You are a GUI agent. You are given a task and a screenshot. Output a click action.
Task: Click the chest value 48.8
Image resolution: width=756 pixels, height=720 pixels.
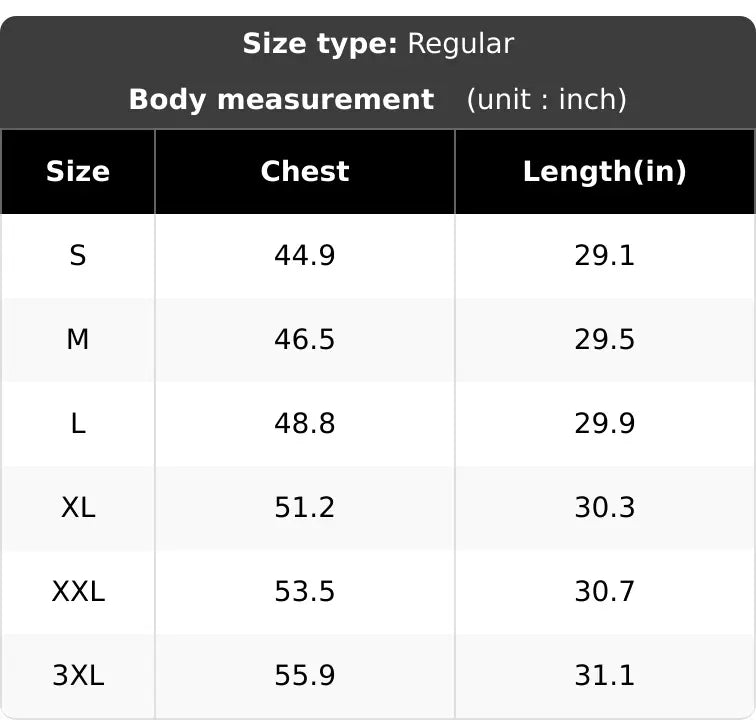click(x=305, y=423)
